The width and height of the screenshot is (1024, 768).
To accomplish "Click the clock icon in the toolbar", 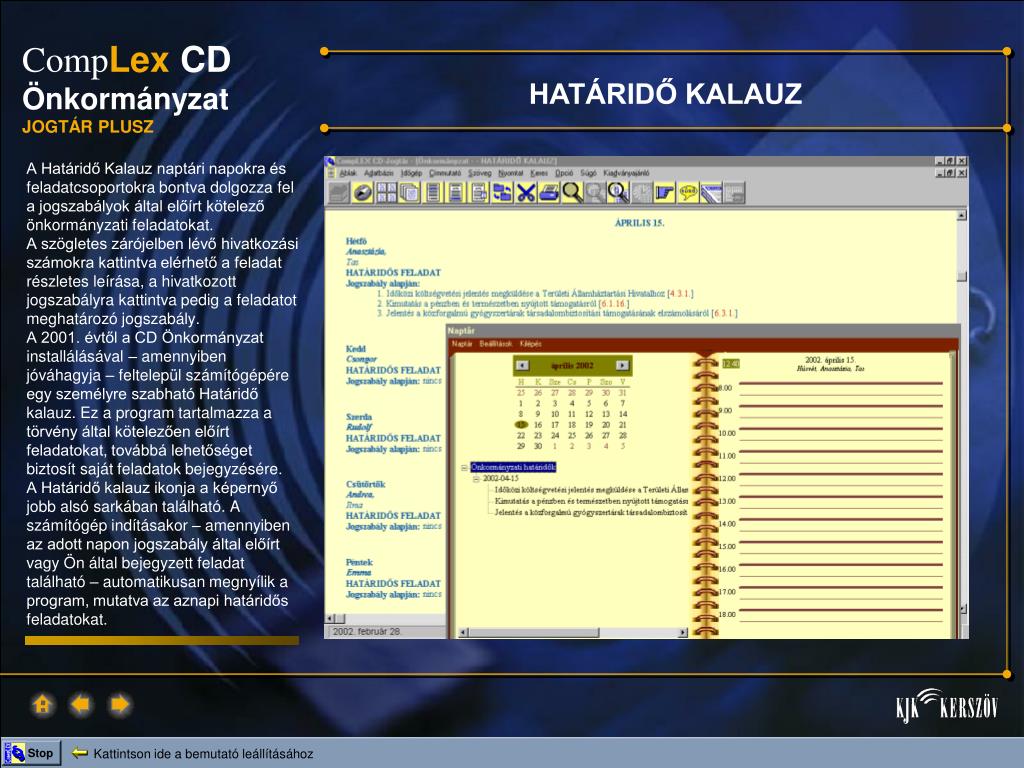I will tap(641, 193).
